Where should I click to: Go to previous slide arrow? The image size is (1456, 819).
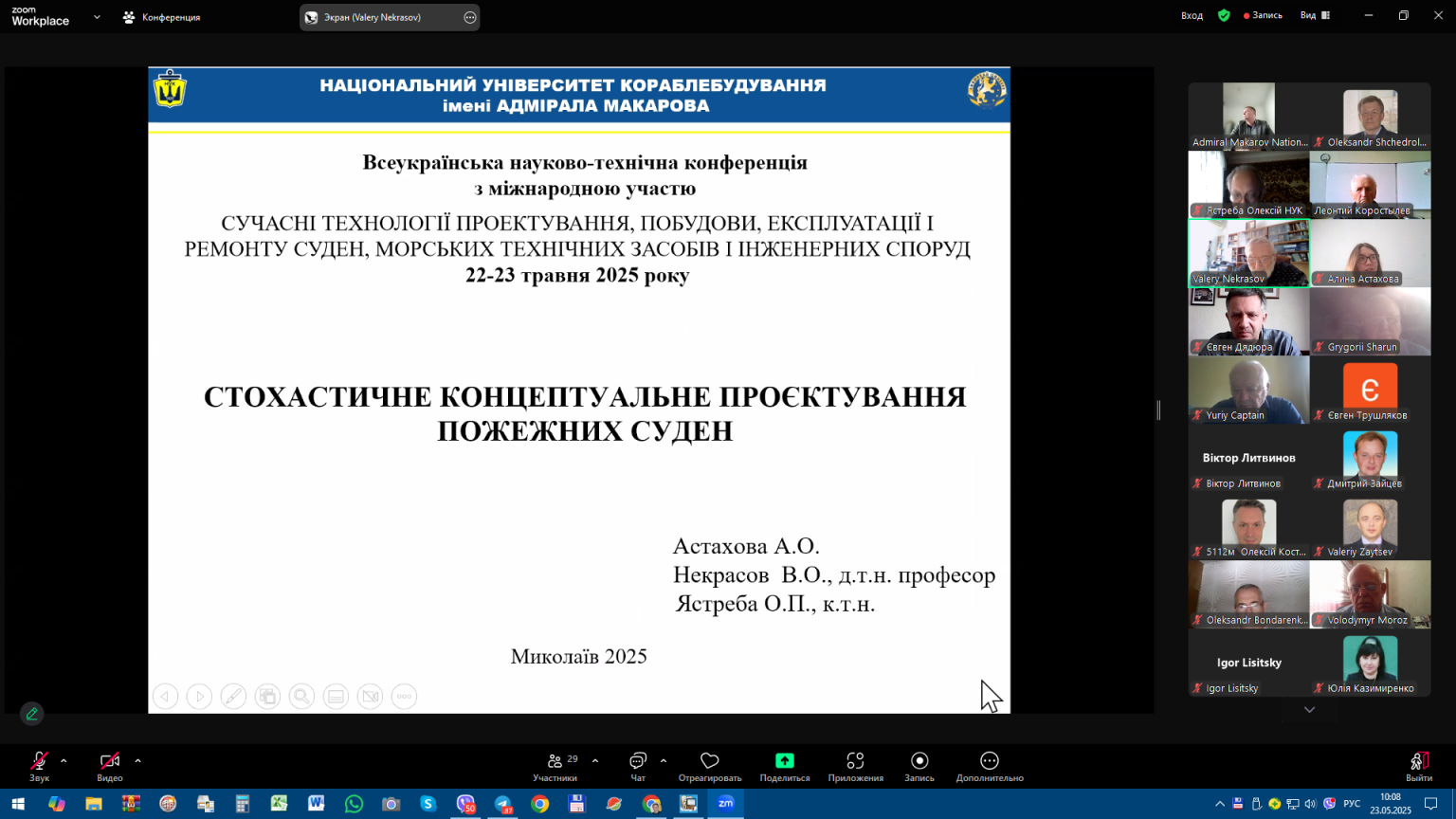(x=165, y=697)
